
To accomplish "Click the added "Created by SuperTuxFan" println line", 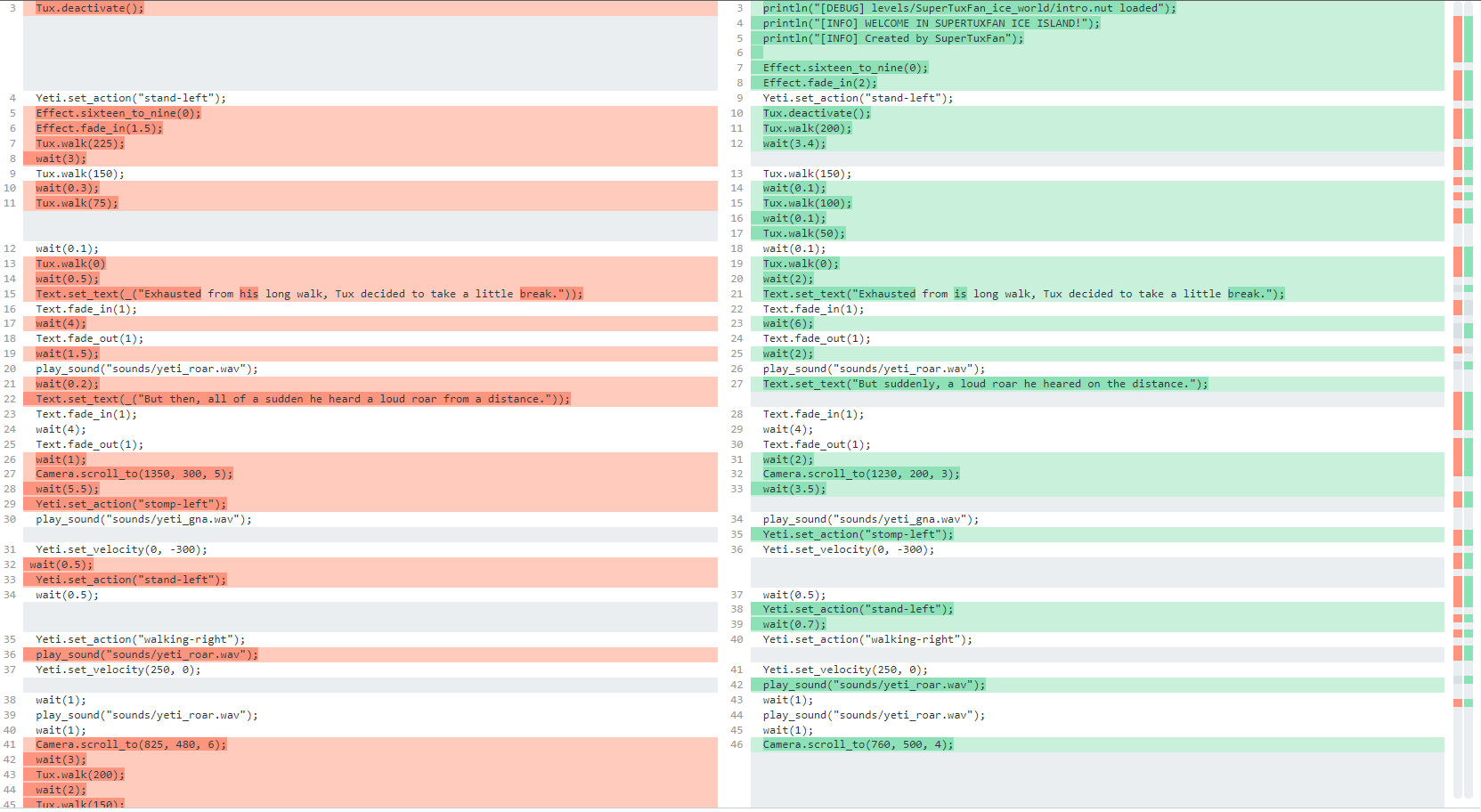I will (892, 38).
